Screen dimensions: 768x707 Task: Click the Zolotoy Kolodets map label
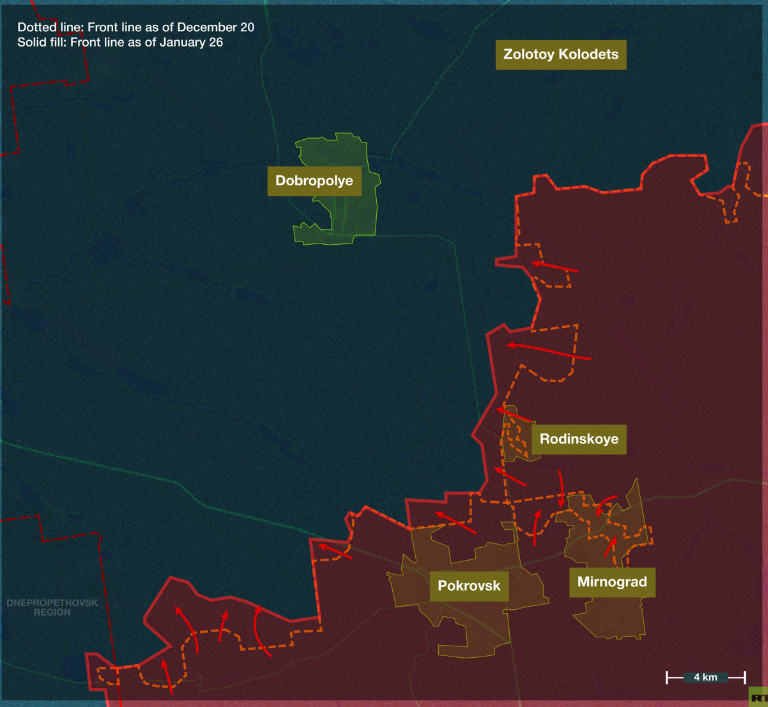560,54
